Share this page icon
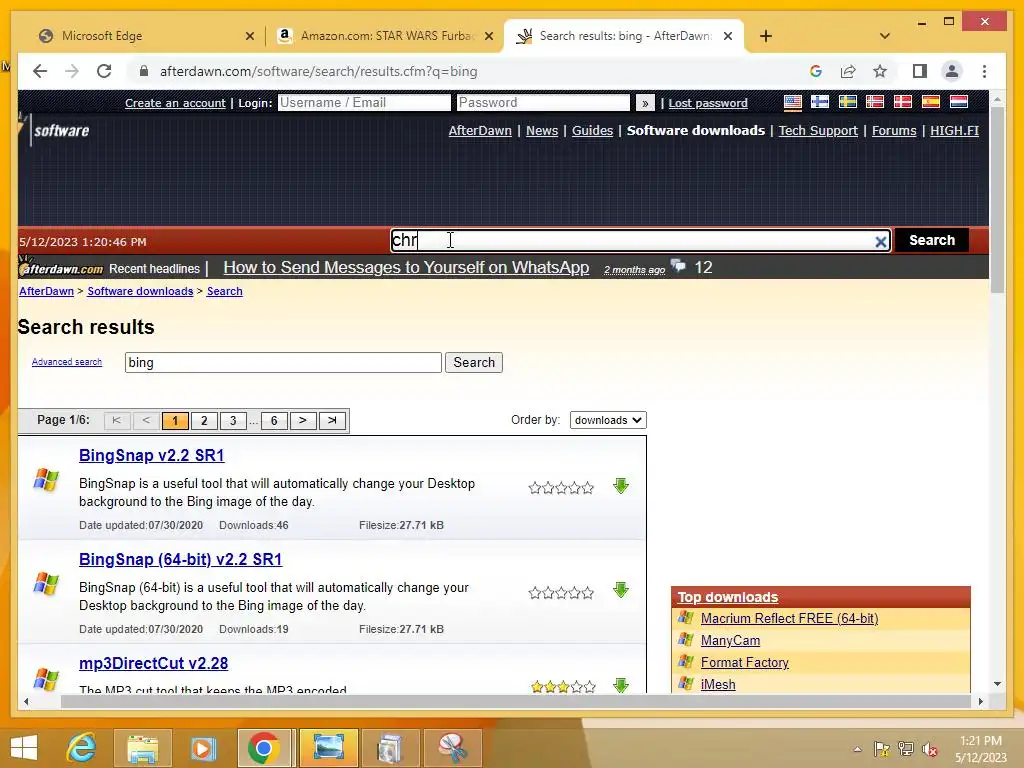Screen dimensions: 1024x768 [848, 71]
